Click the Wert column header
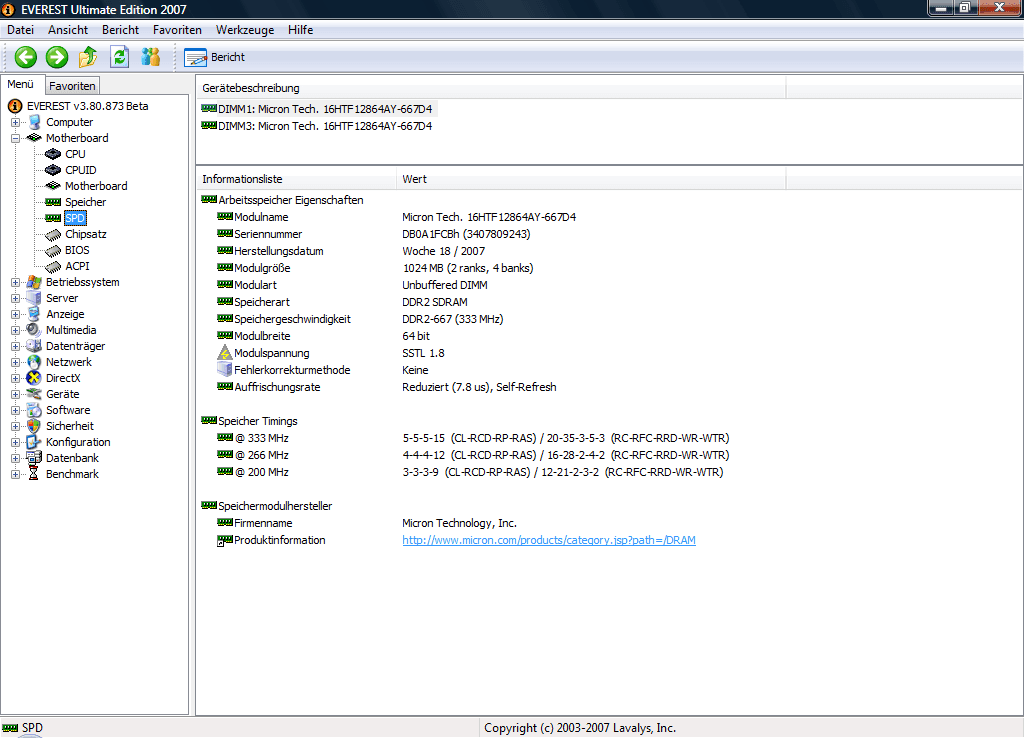1024x738 pixels. click(x=591, y=179)
